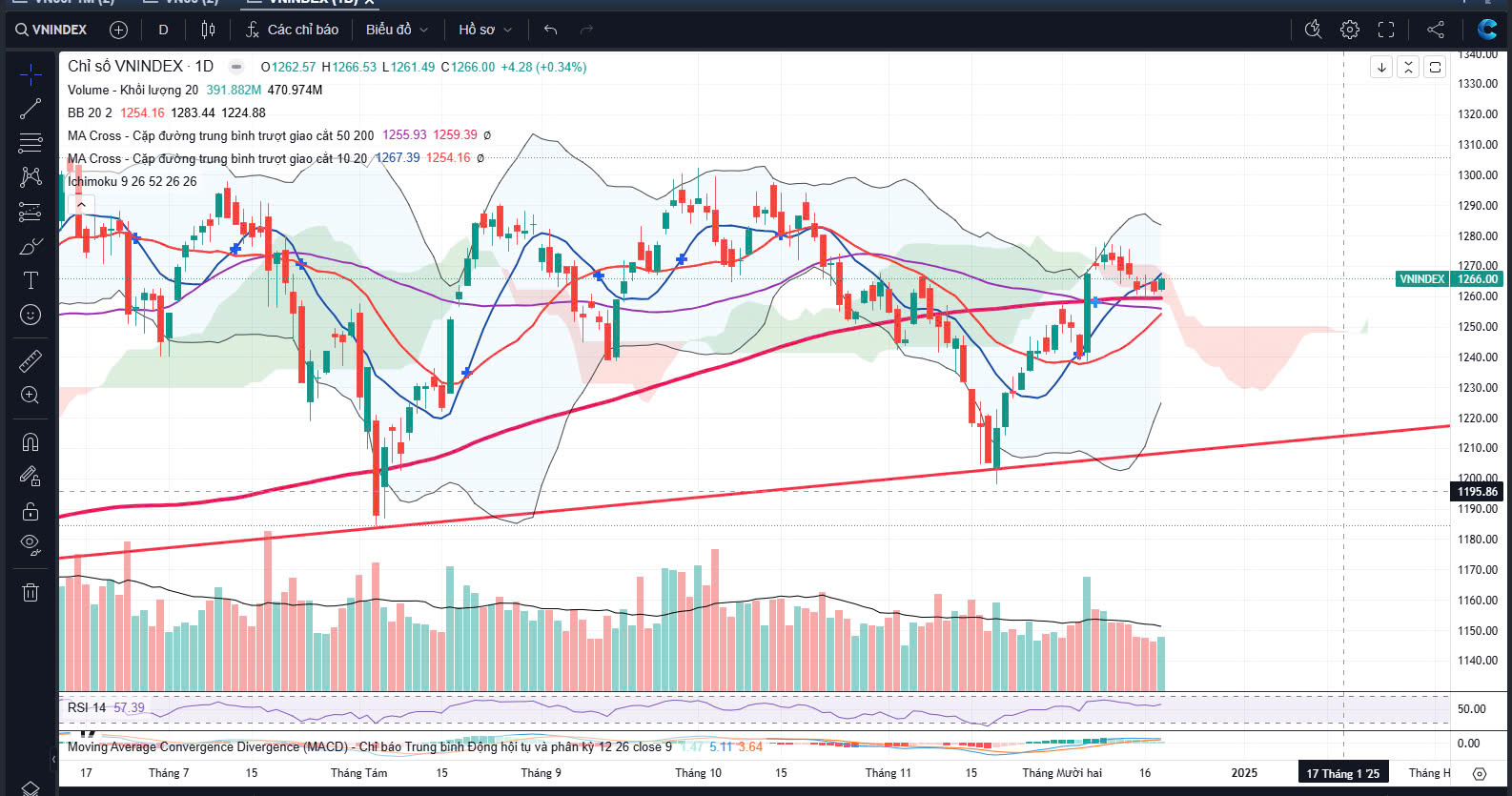Select the trend line drawing tool
Viewport: 1512px width, 796px height.
tap(31, 109)
